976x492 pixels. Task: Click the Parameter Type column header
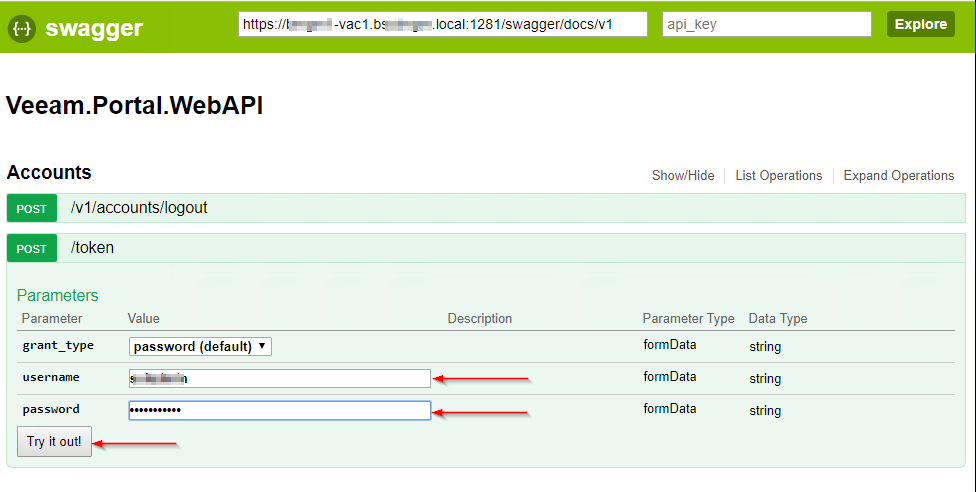point(688,318)
